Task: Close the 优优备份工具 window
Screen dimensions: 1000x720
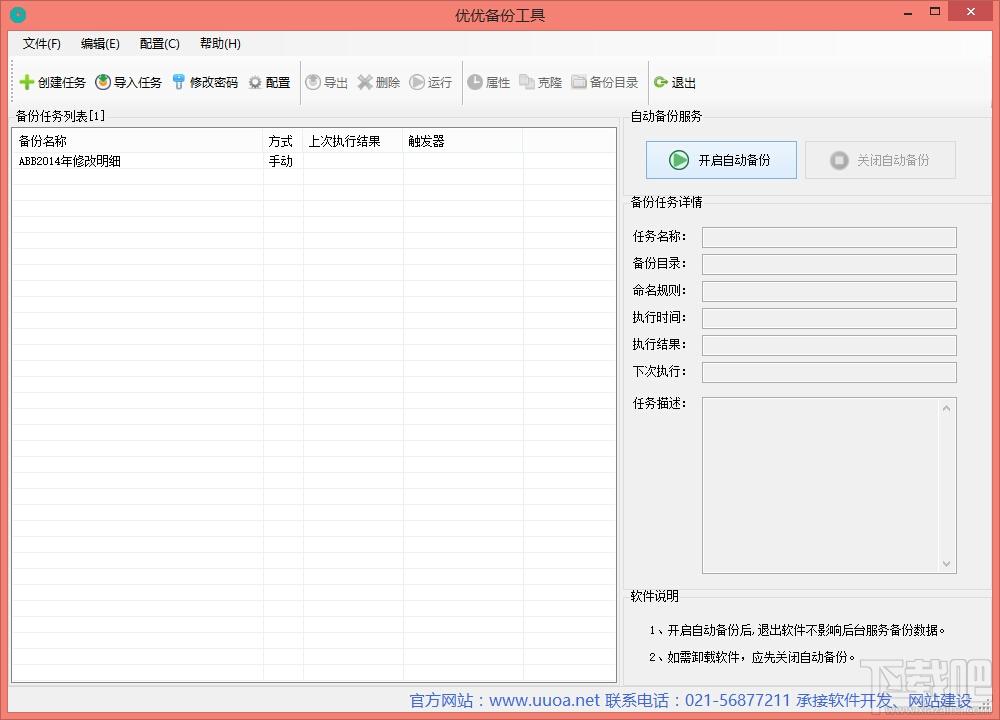Action: click(971, 11)
